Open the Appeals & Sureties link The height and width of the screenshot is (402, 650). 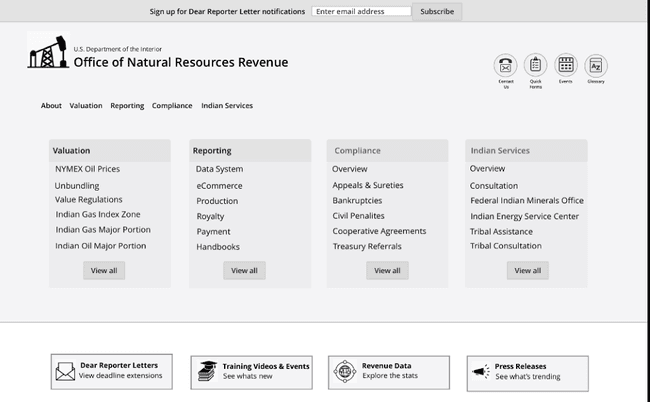pos(368,185)
